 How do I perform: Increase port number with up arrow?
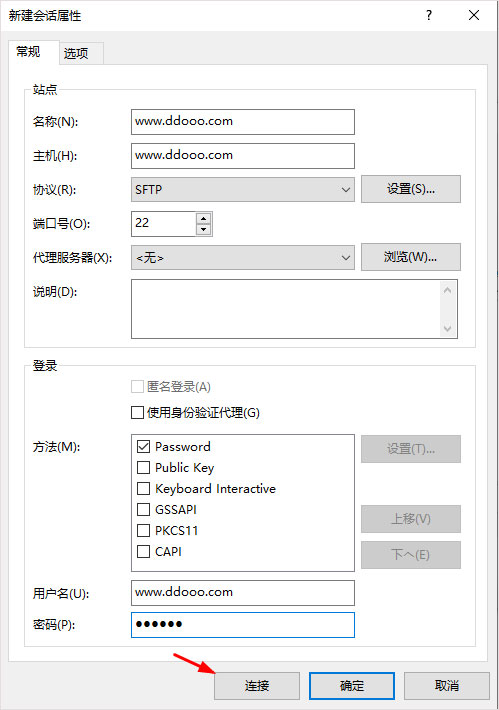point(203,219)
